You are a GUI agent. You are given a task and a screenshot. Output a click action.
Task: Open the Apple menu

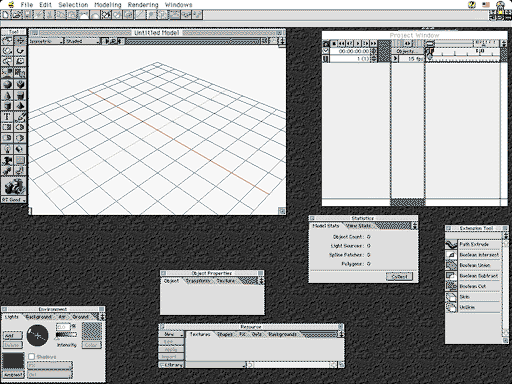tap(11, 5)
